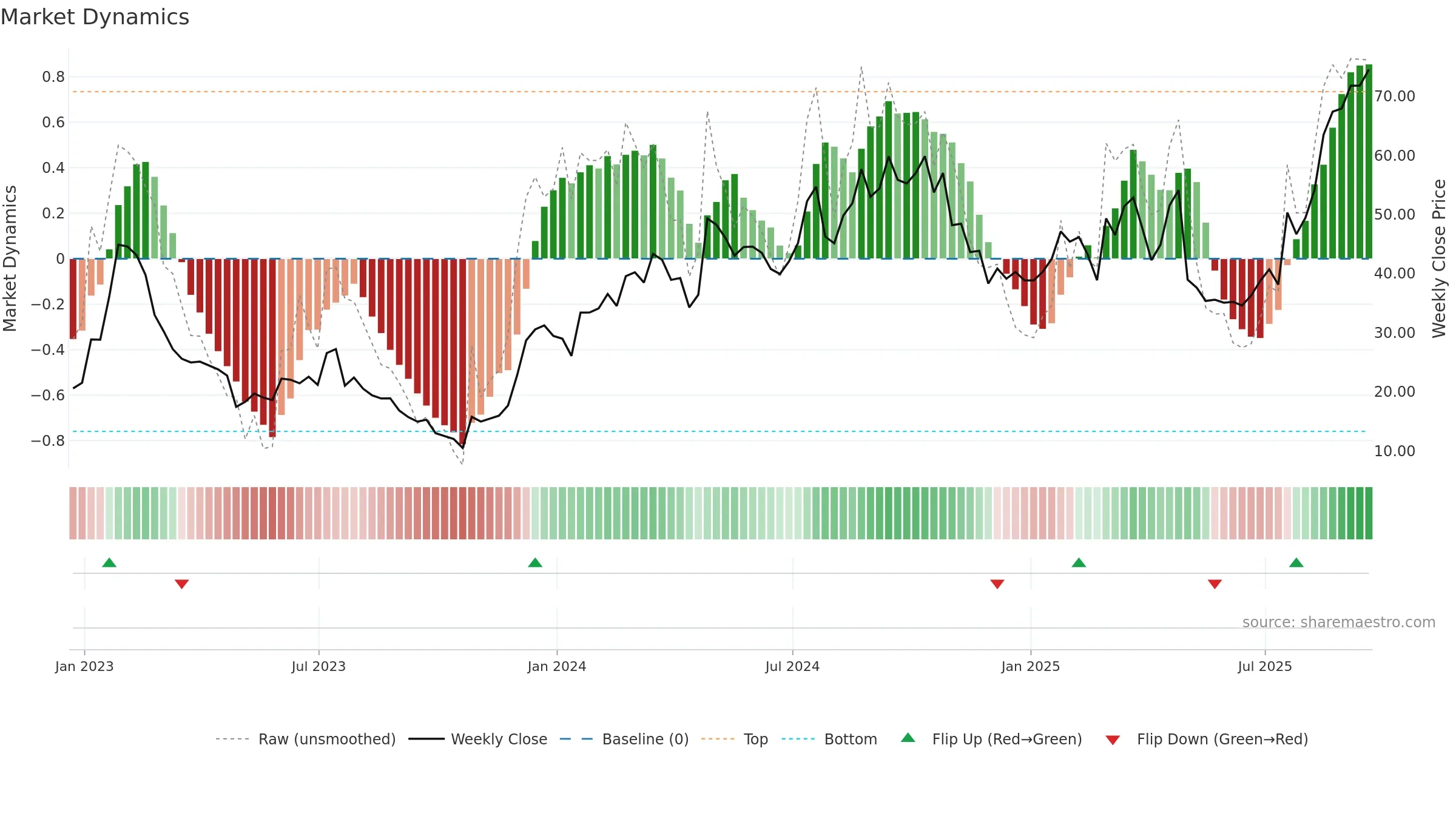1456x819 pixels.
Task: Click the green flip-up marker before Jan 2024
Action: pyautogui.click(x=535, y=563)
